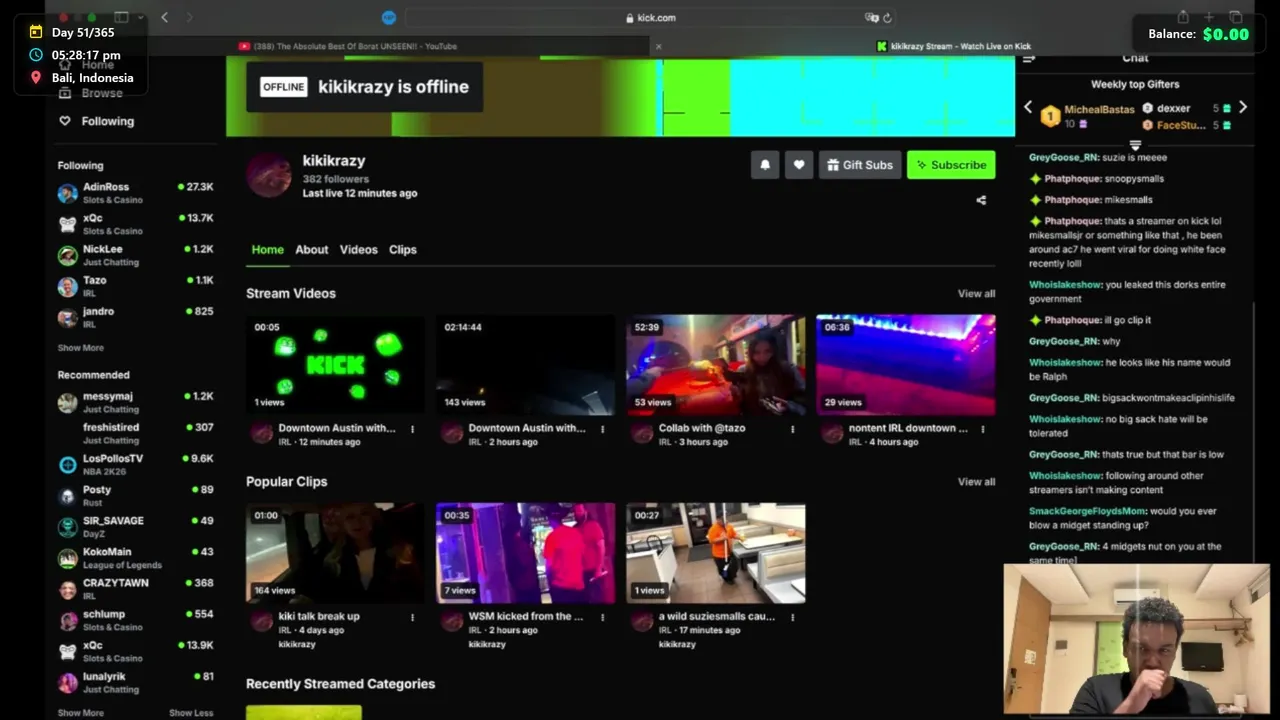Click SmackGeorgeFloydsMom username in chat
This screenshot has height=720, width=1280.
point(1086,511)
